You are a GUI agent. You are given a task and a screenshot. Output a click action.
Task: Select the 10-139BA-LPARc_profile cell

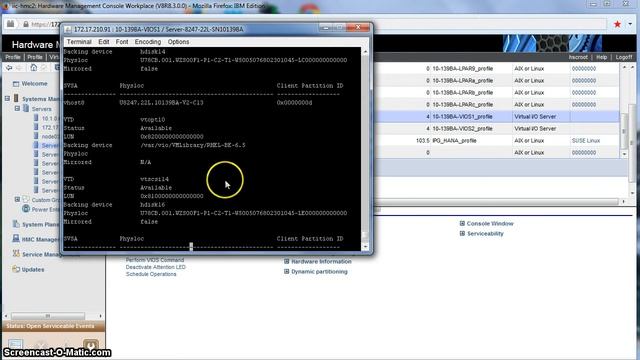point(462,104)
